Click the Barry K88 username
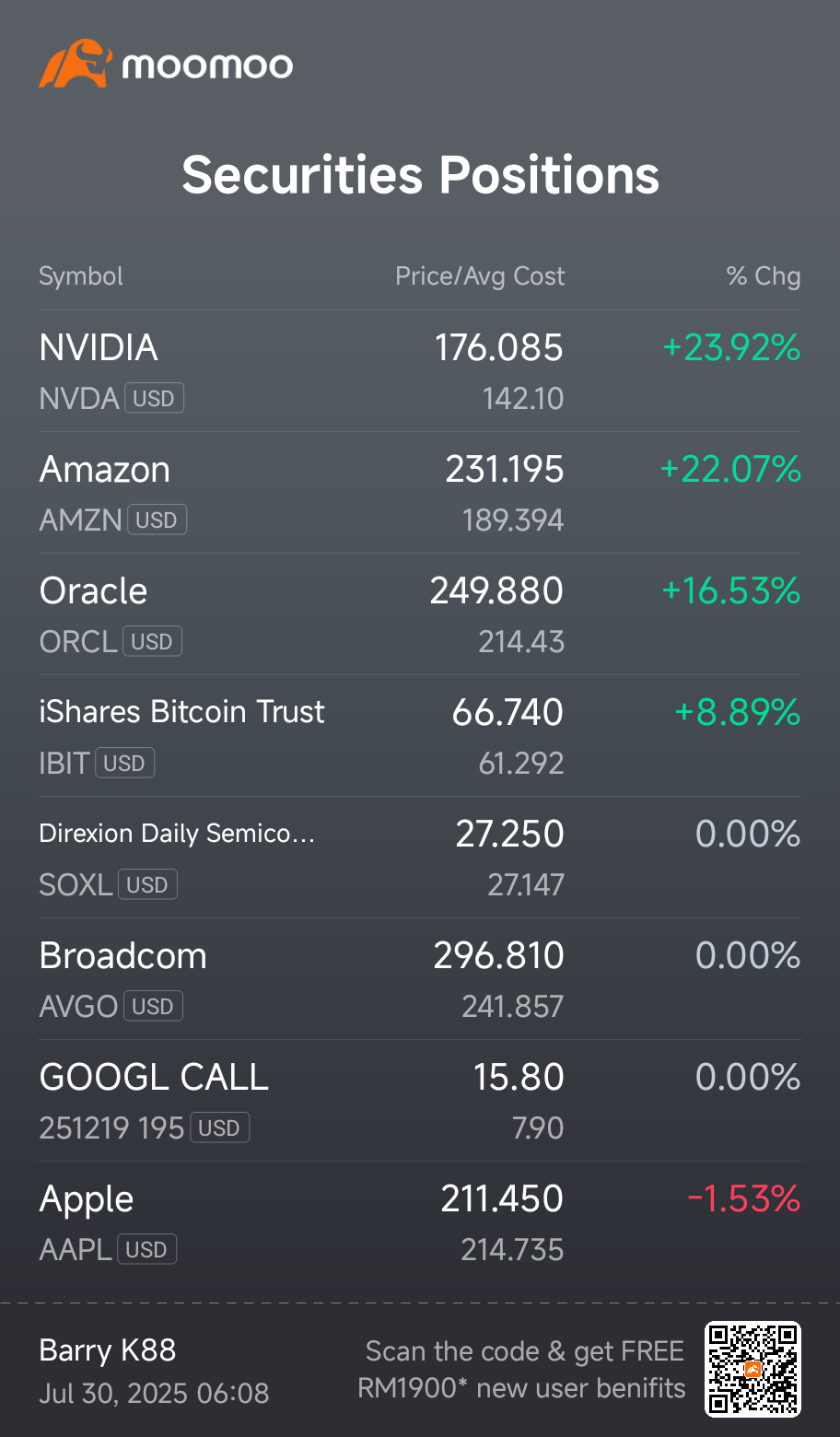 point(108,1350)
